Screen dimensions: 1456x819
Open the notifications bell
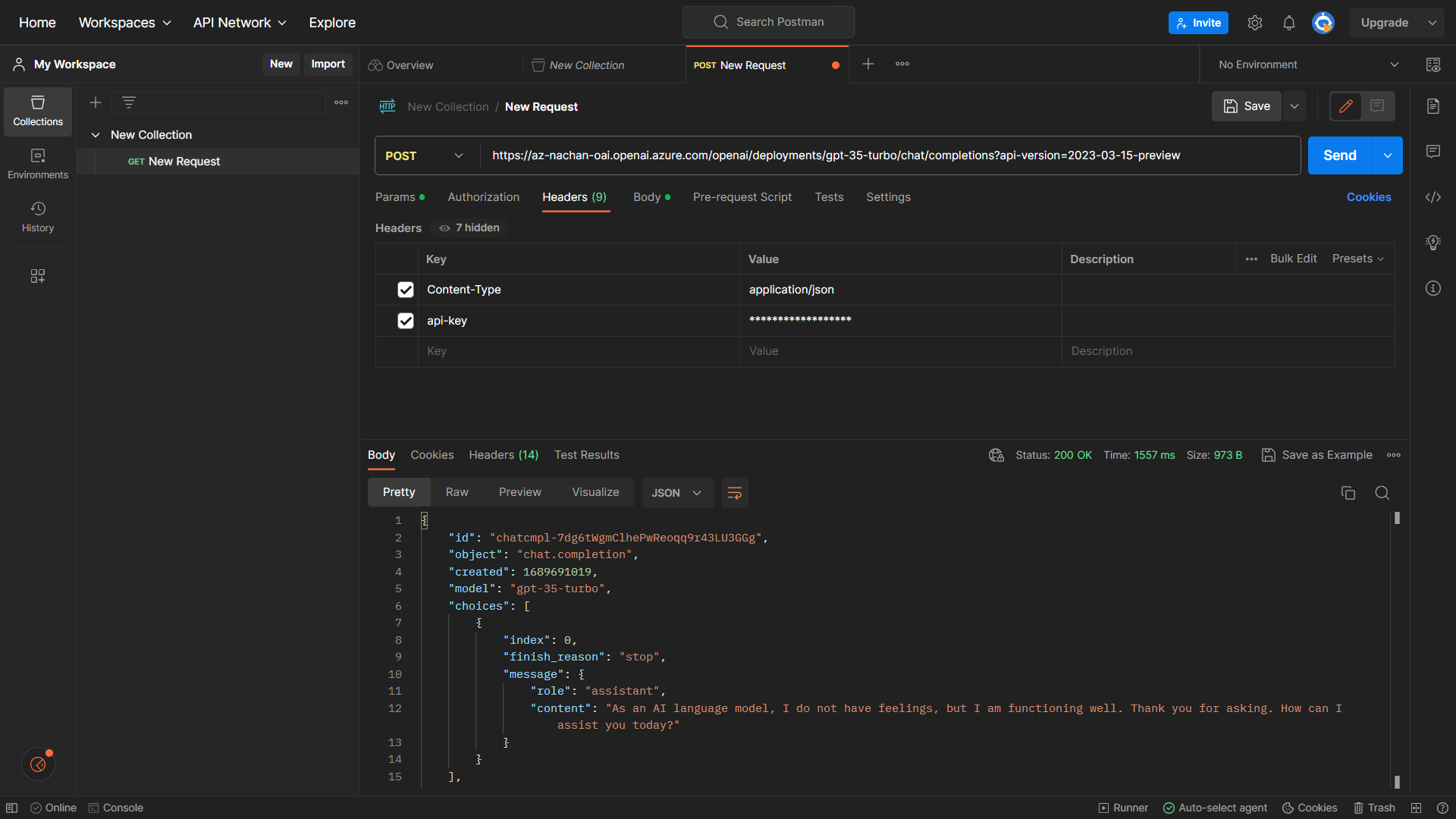point(1288,23)
